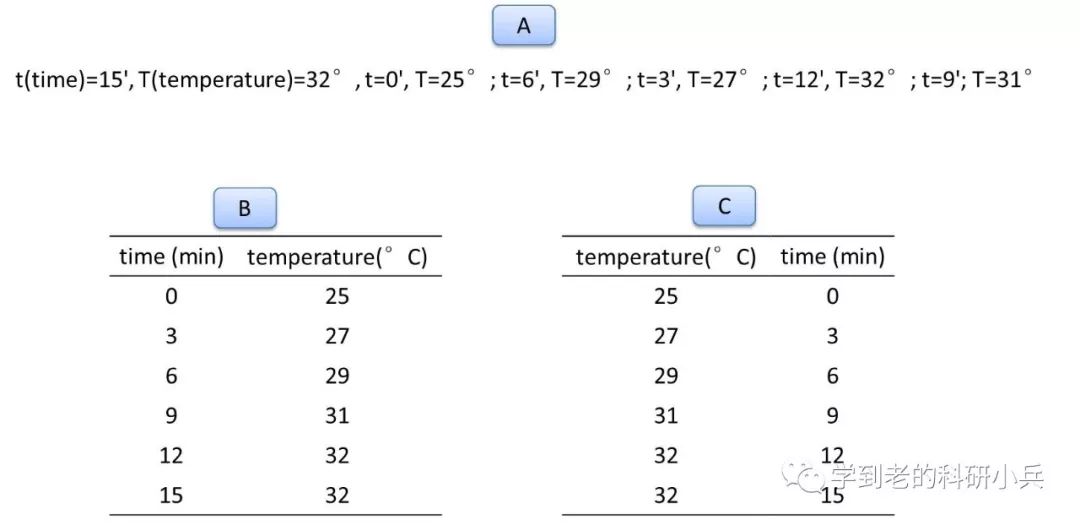Click time value 0 in table C

pos(832,296)
